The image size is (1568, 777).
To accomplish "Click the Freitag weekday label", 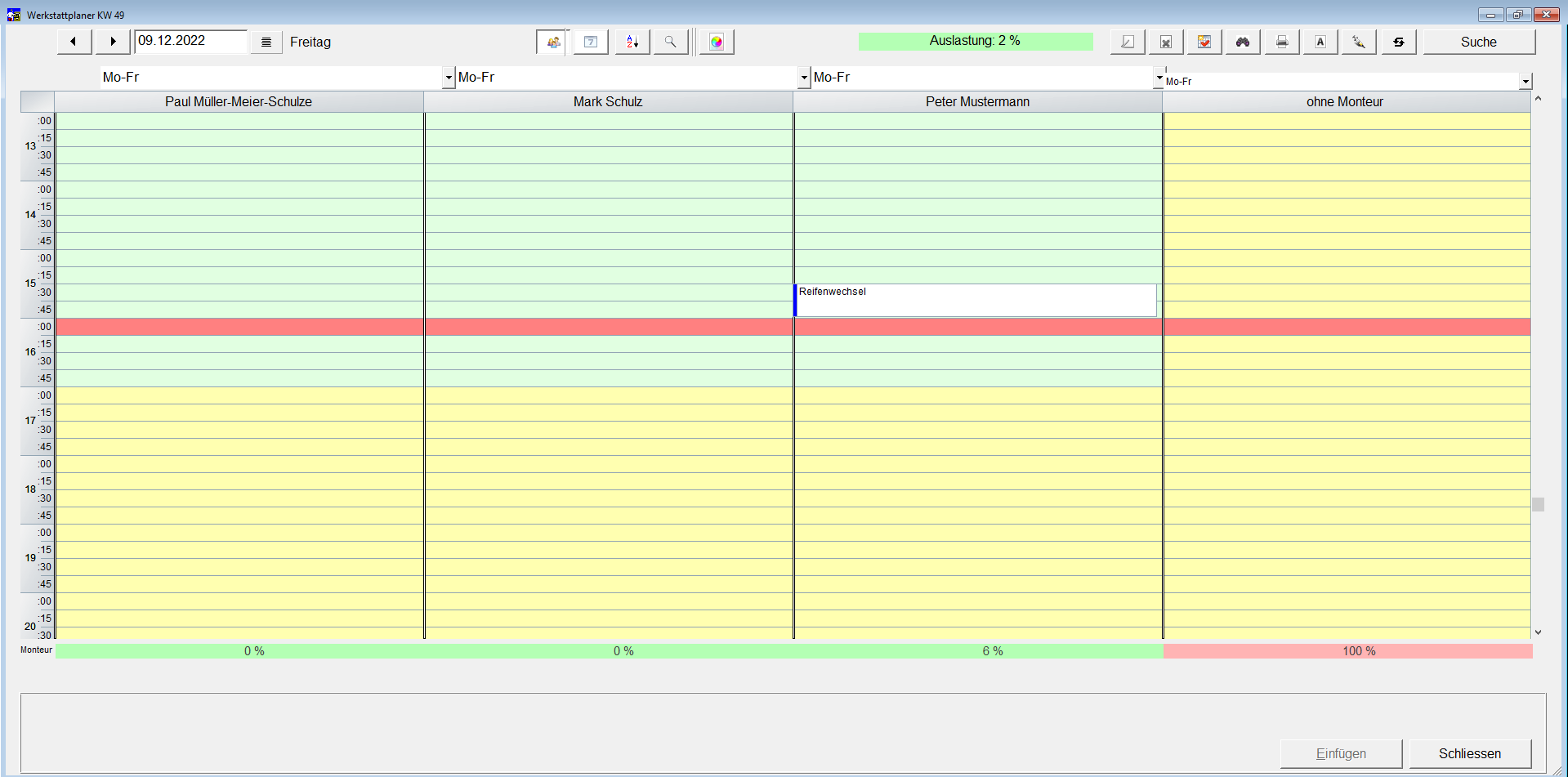I will (310, 42).
